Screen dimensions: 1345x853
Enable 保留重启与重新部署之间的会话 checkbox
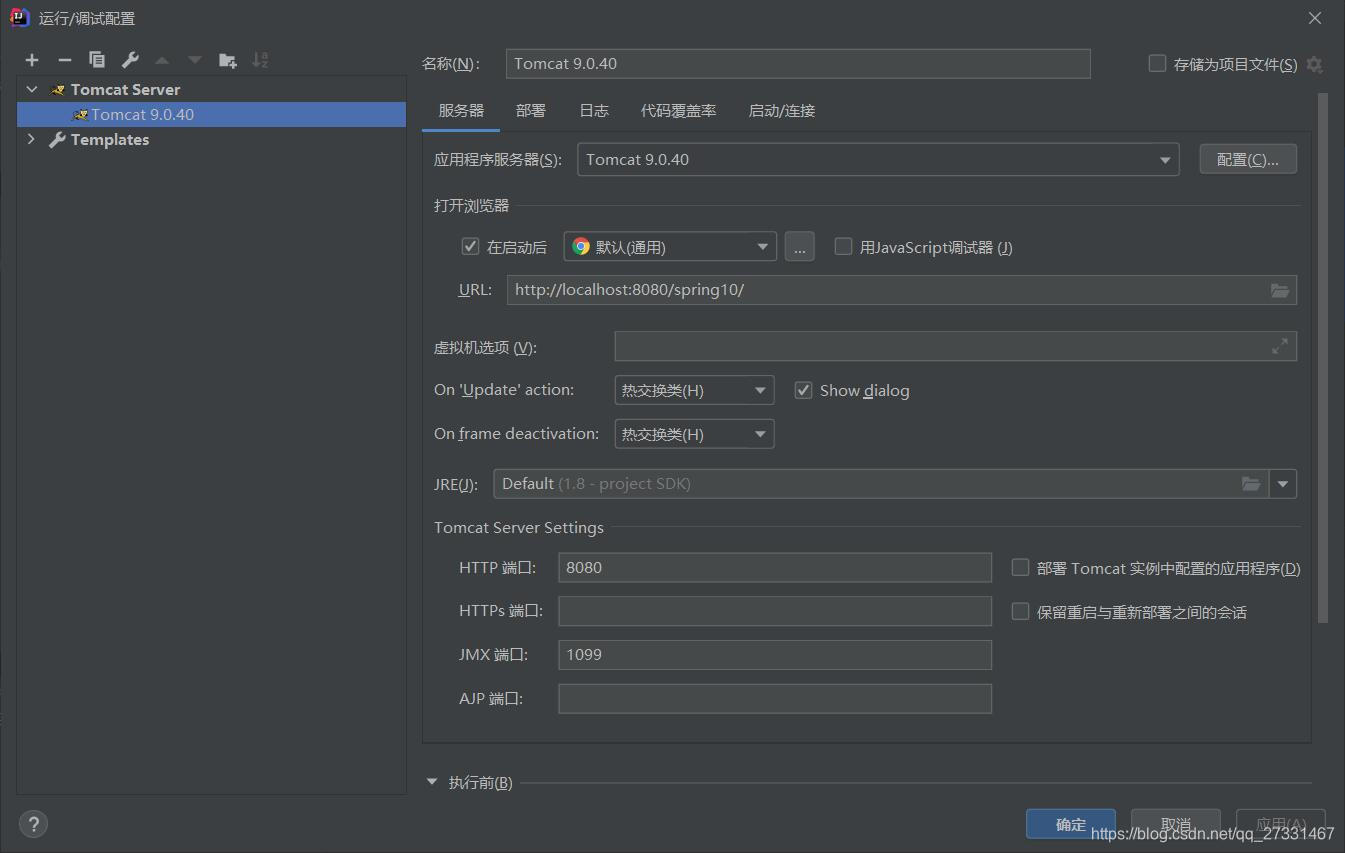(x=1020, y=611)
